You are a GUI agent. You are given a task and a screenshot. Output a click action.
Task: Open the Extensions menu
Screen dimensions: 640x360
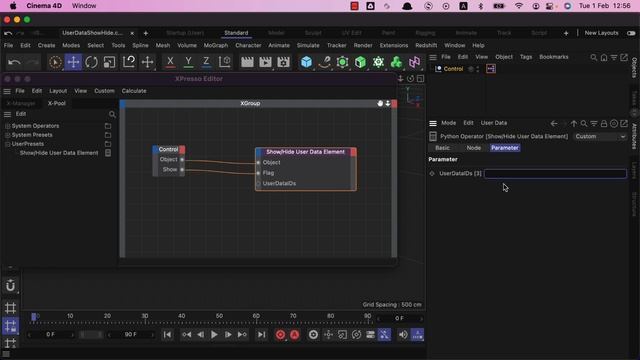point(393,45)
